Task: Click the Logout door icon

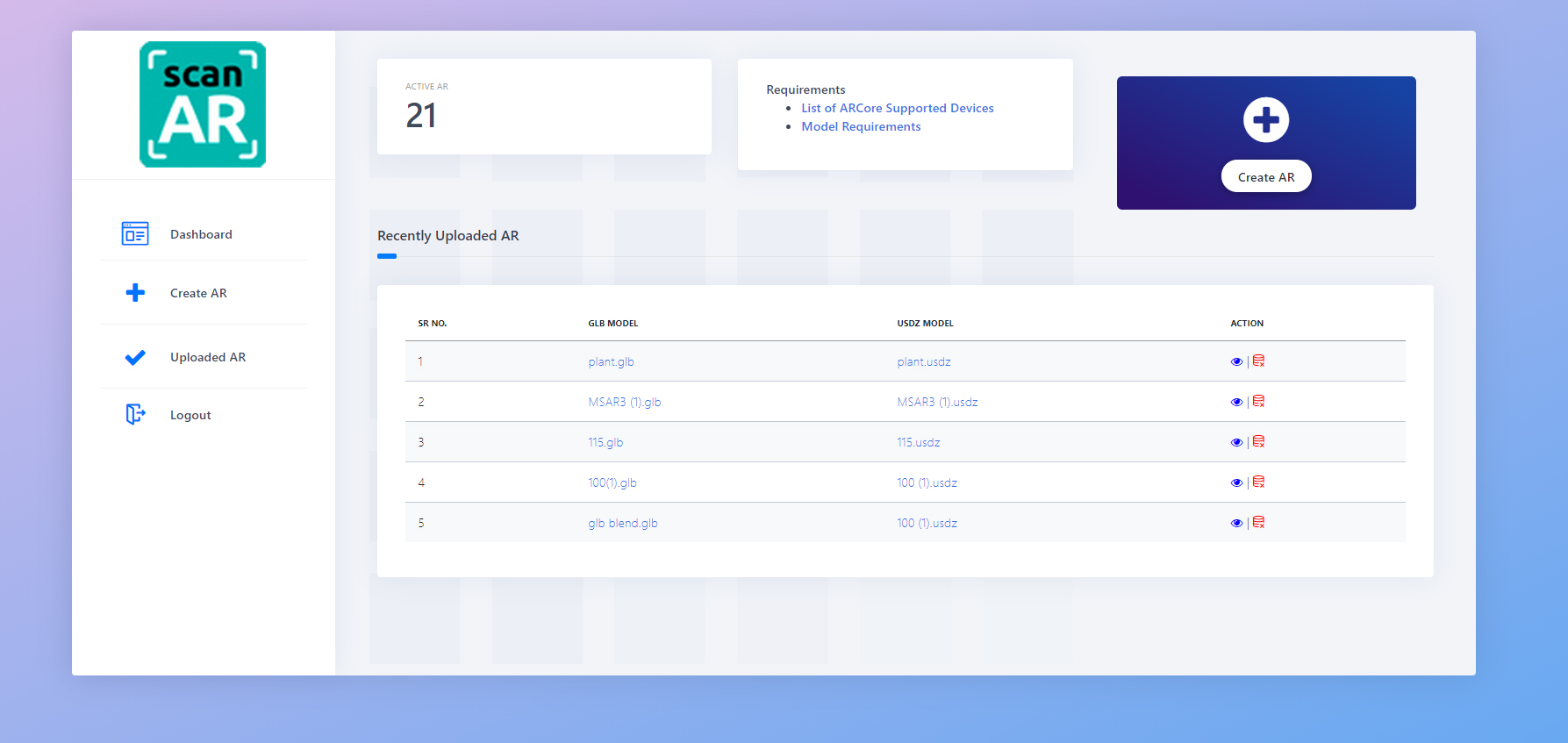Action: [x=135, y=414]
